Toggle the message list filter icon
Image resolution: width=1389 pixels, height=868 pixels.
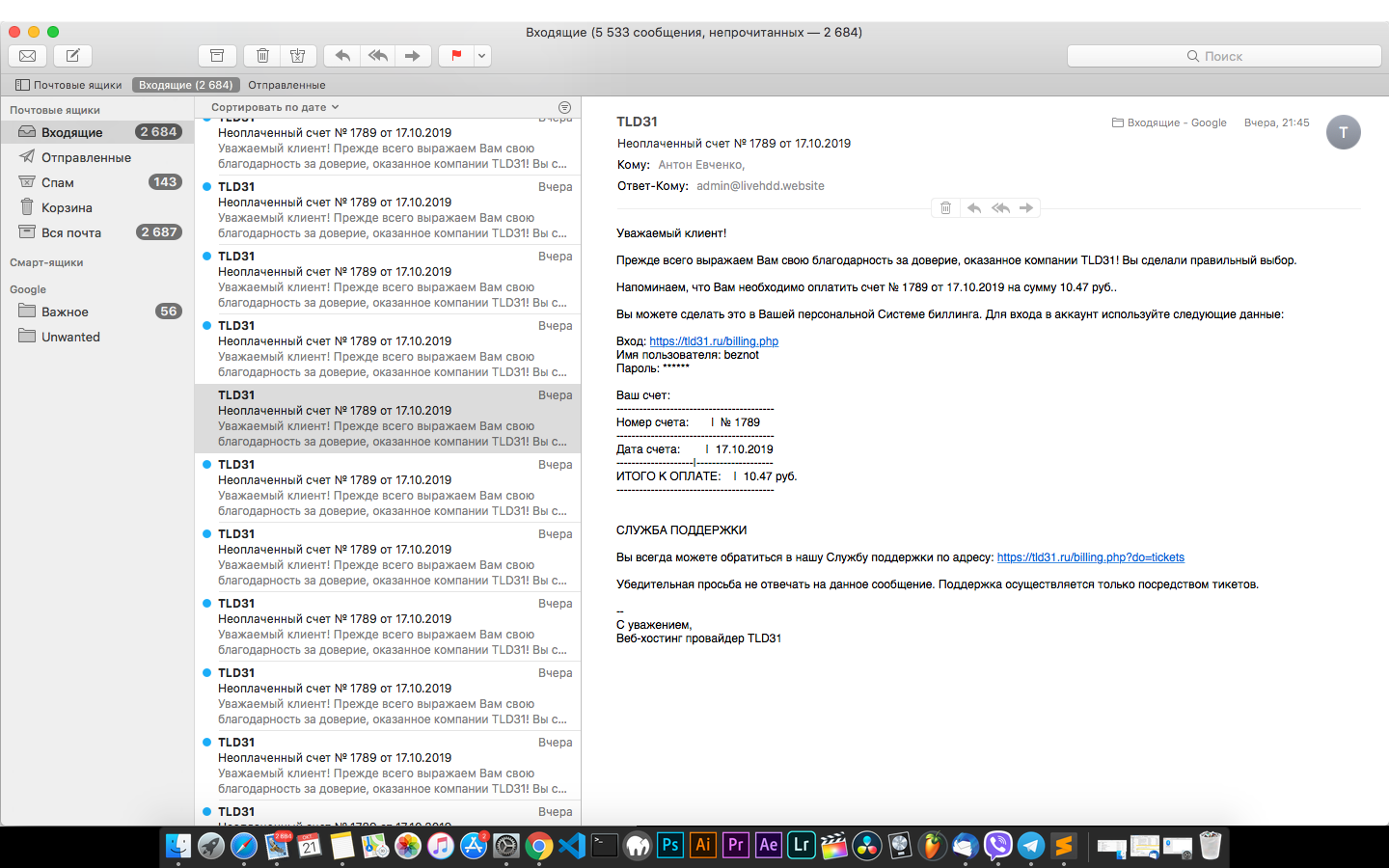(x=564, y=107)
